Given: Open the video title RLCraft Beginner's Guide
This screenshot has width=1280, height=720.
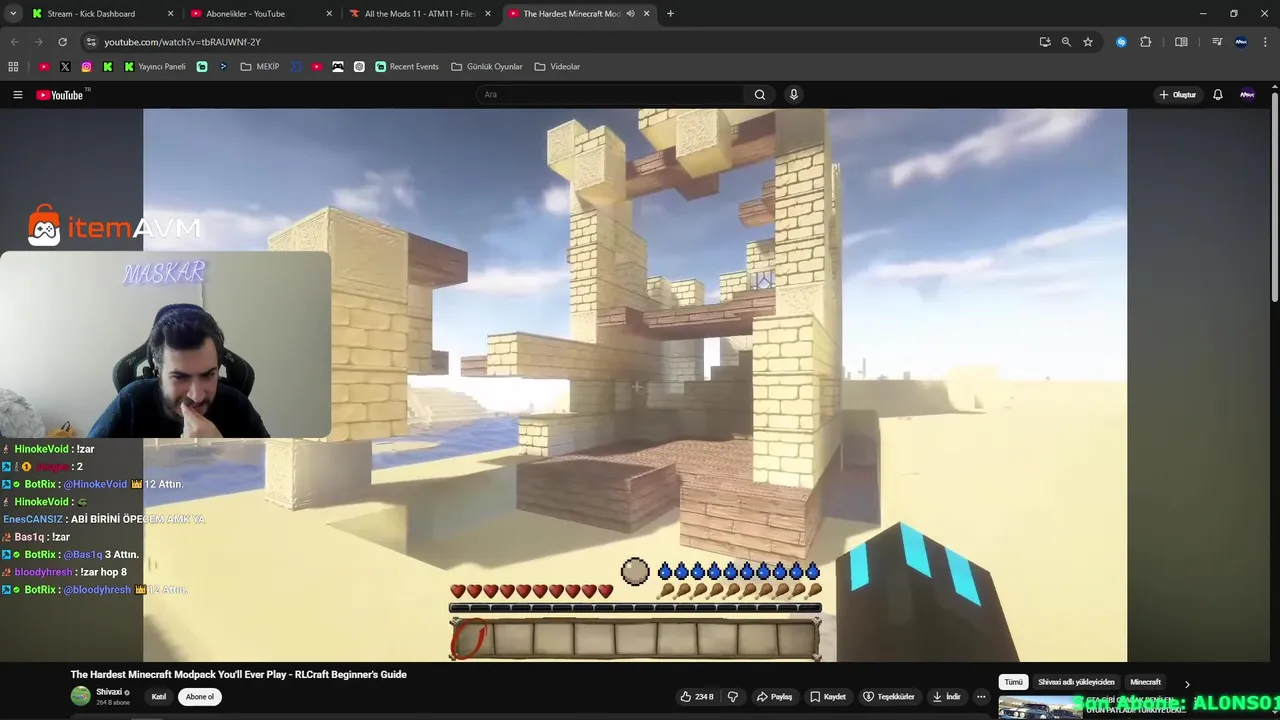Looking at the screenshot, I should coord(238,674).
